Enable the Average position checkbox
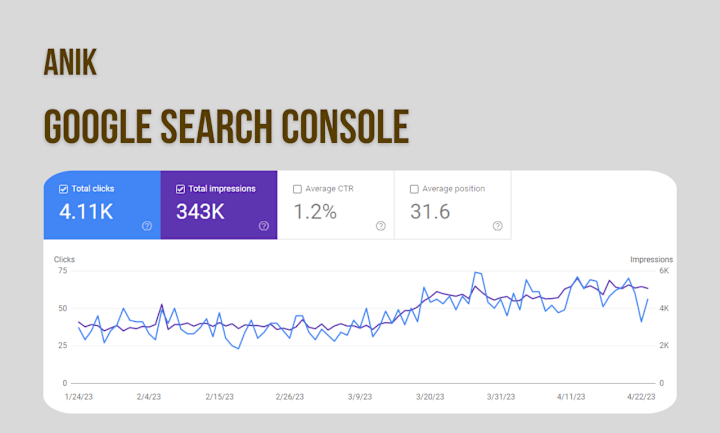Viewport: 720px width, 433px height. tap(414, 189)
